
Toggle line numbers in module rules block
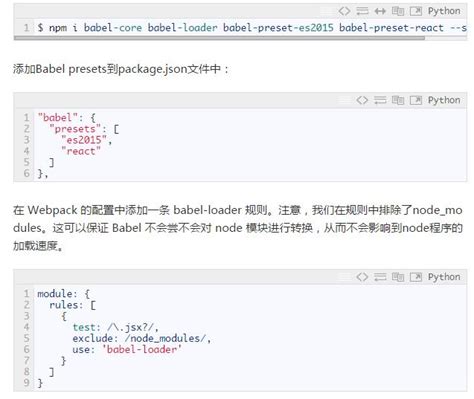point(380,277)
